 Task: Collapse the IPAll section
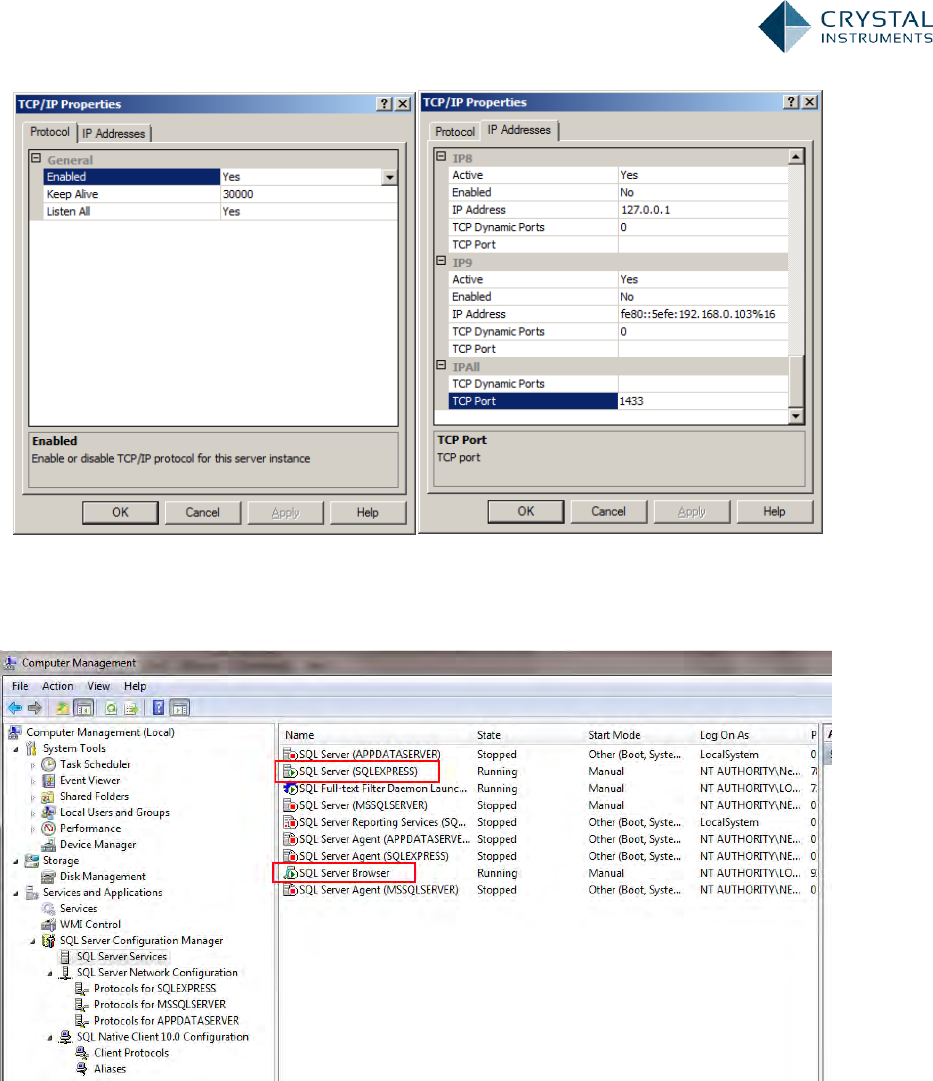coord(441,365)
